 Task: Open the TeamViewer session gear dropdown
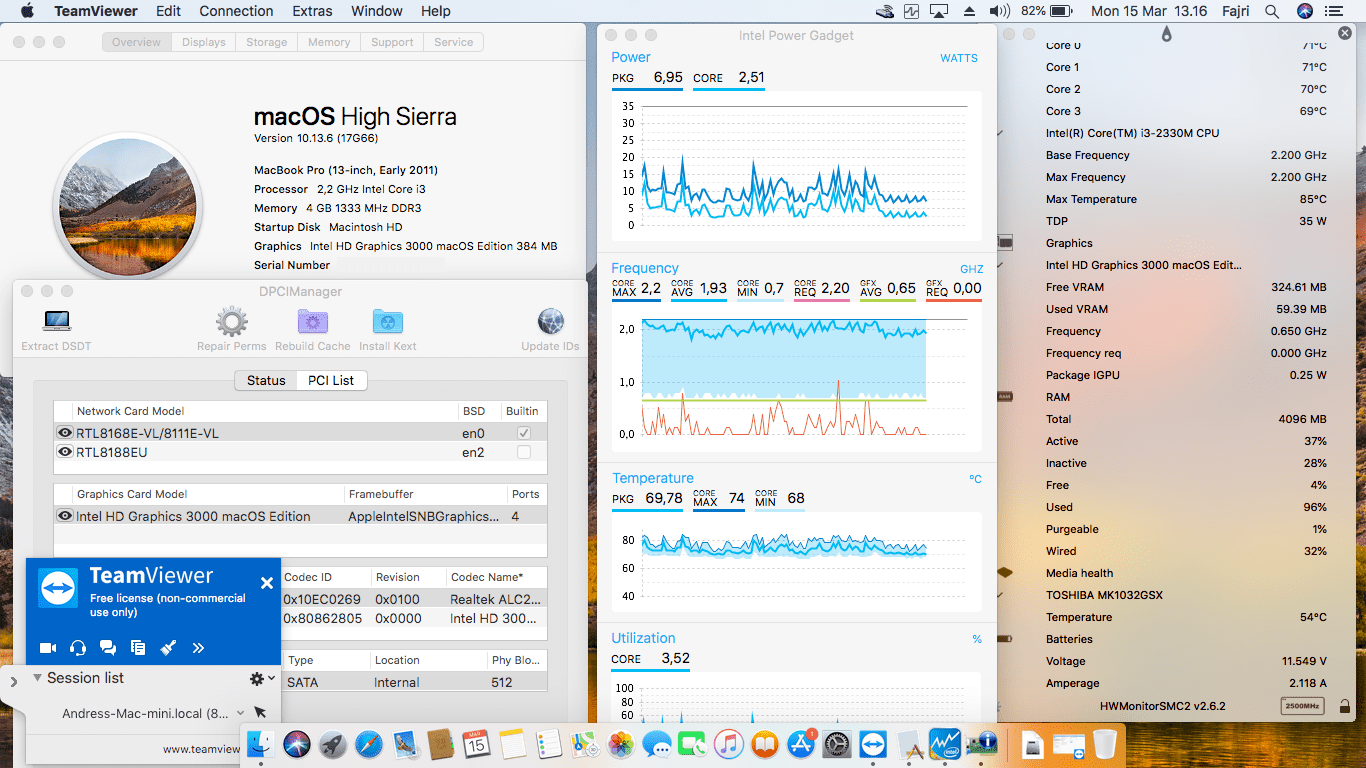[262, 678]
